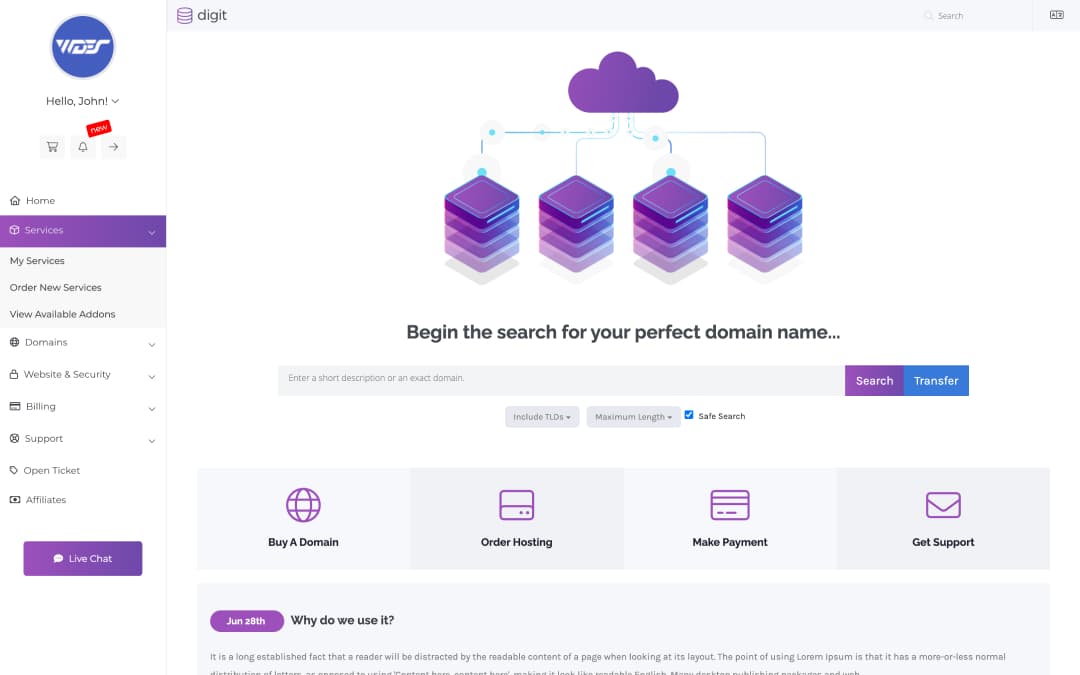Click the magnifier icon in top search

928,16
